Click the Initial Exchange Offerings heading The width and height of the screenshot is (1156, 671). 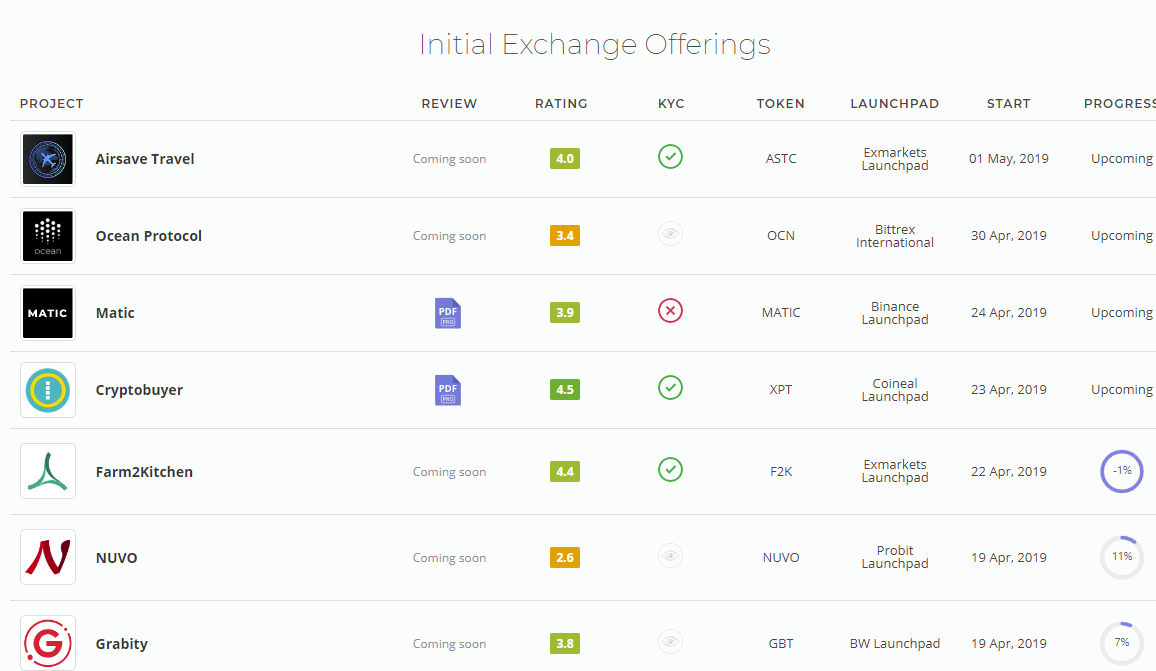tap(595, 44)
